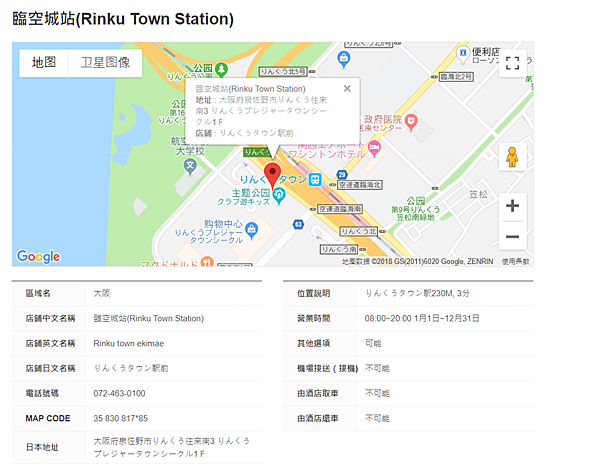600x468 pixels.
Task: Click the りんくう北 intersection label
Action: [359, 231]
